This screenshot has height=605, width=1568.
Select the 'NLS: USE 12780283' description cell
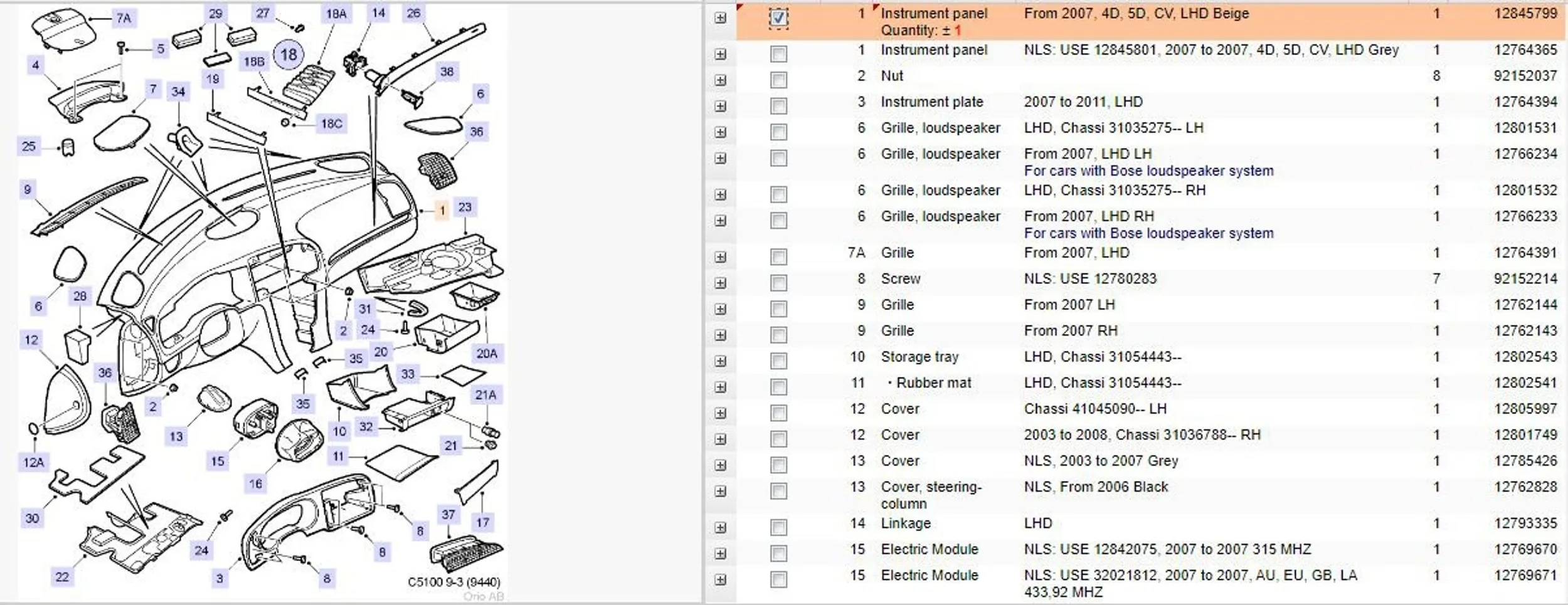click(x=1090, y=278)
